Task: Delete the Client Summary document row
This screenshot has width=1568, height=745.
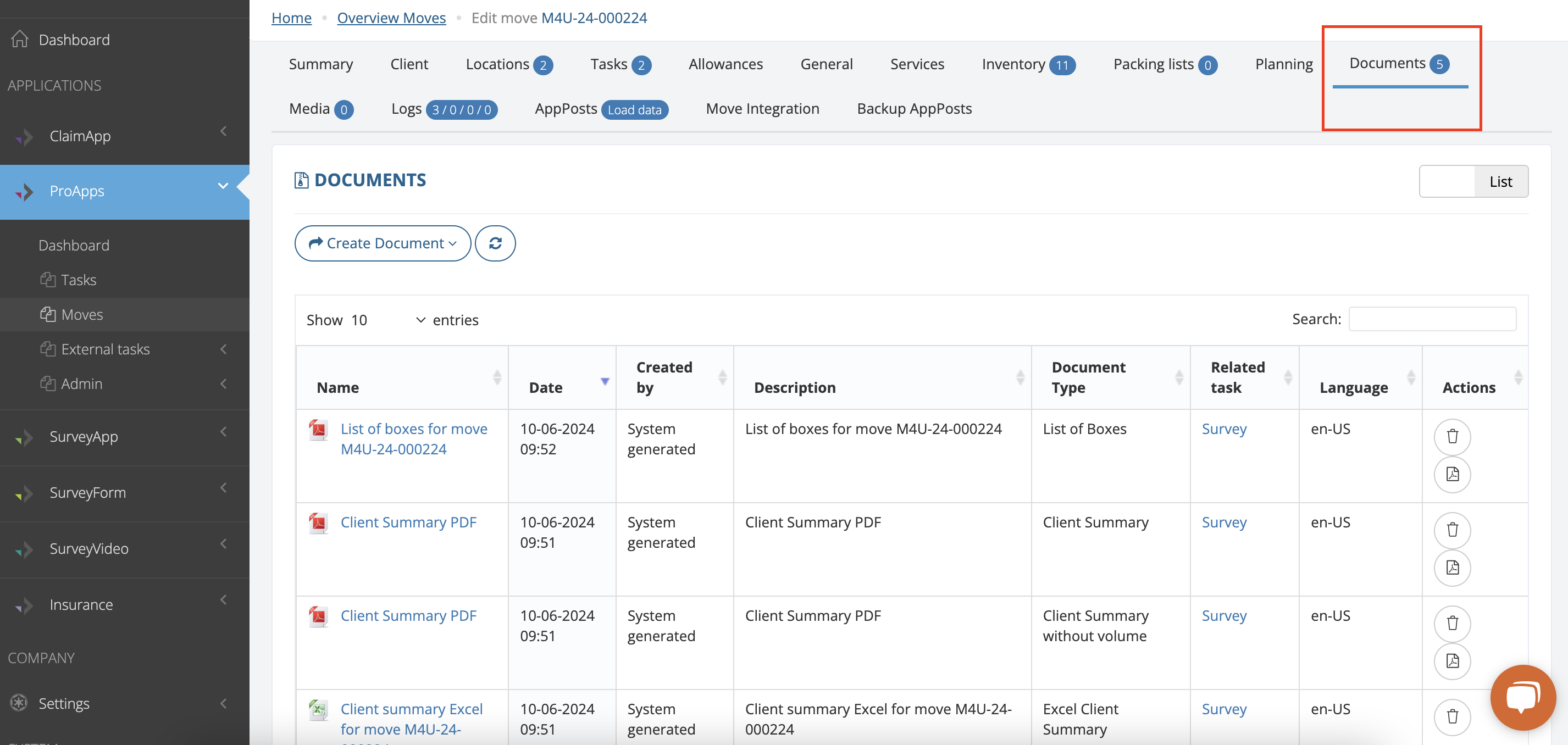Action: point(1453,530)
